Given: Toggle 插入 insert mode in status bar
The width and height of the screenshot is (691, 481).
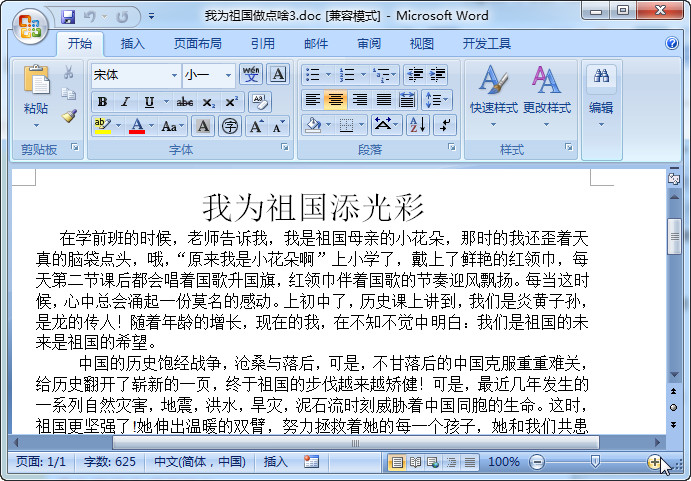Looking at the screenshot, I should click(276, 462).
